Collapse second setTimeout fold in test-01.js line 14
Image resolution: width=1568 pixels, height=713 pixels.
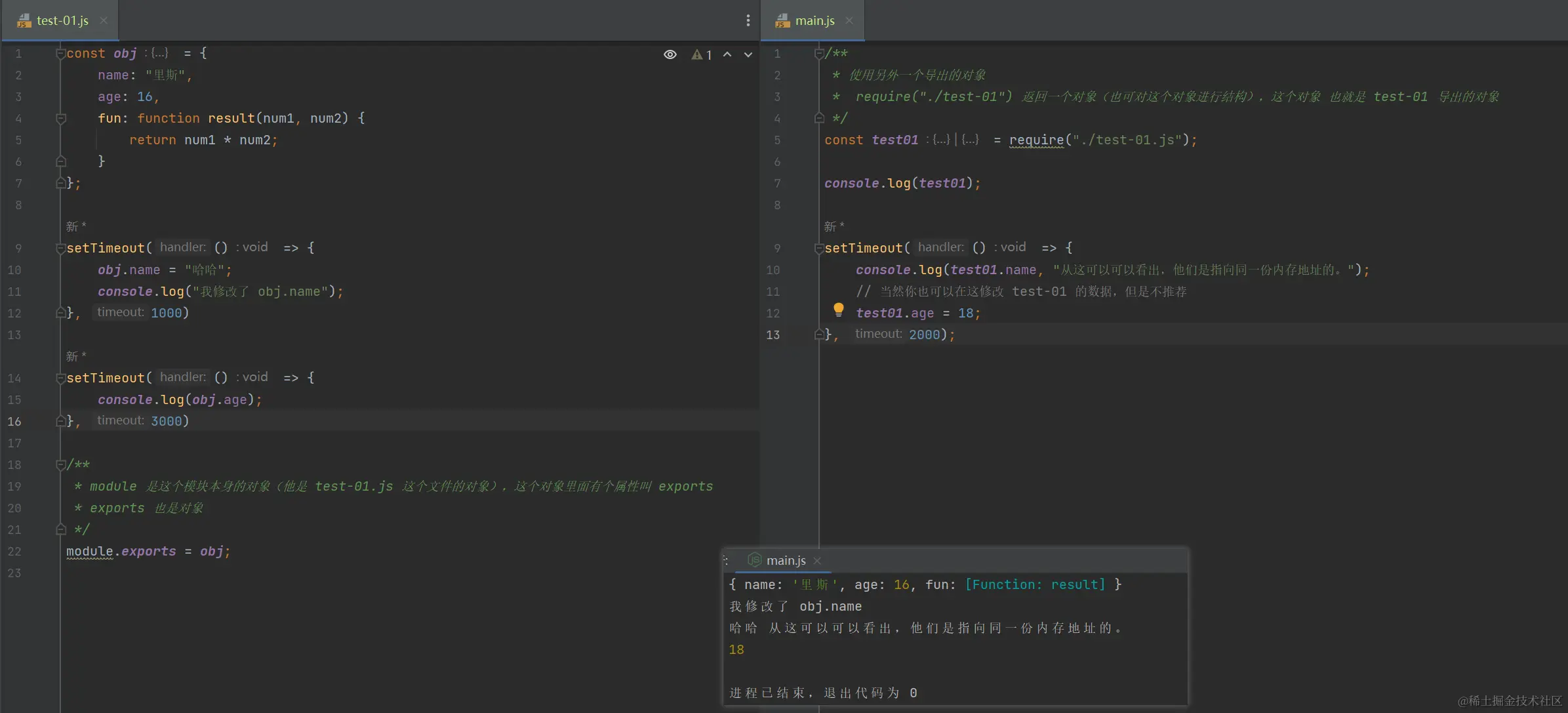(x=60, y=378)
